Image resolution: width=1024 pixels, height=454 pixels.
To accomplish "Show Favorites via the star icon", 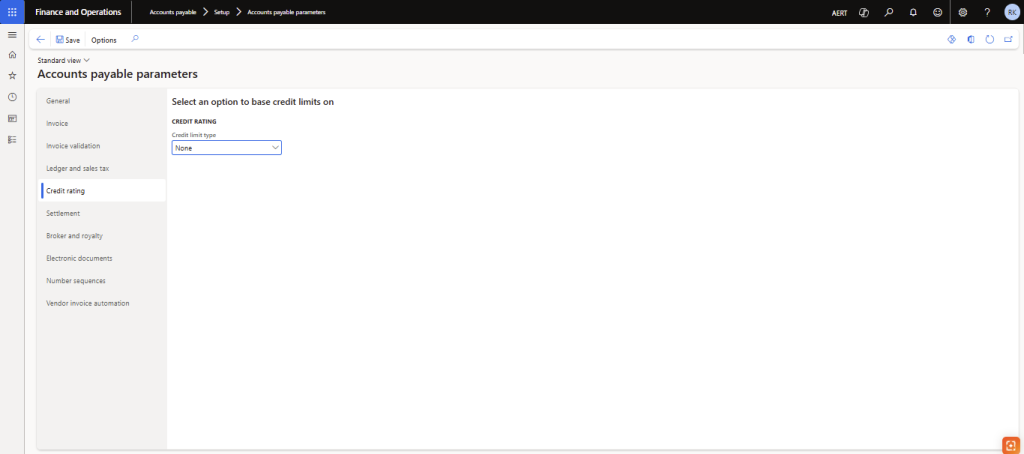I will (x=12, y=76).
